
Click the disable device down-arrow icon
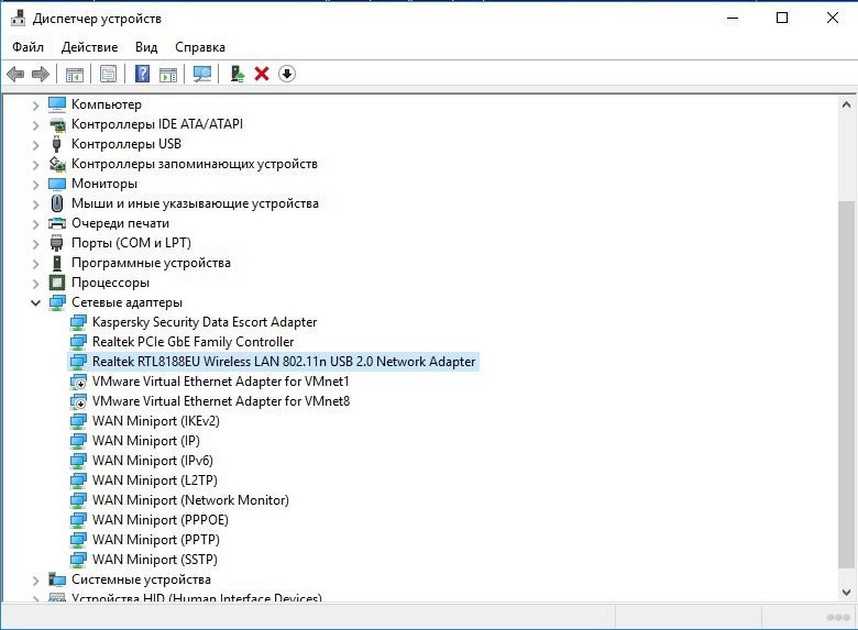(x=287, y=74)
